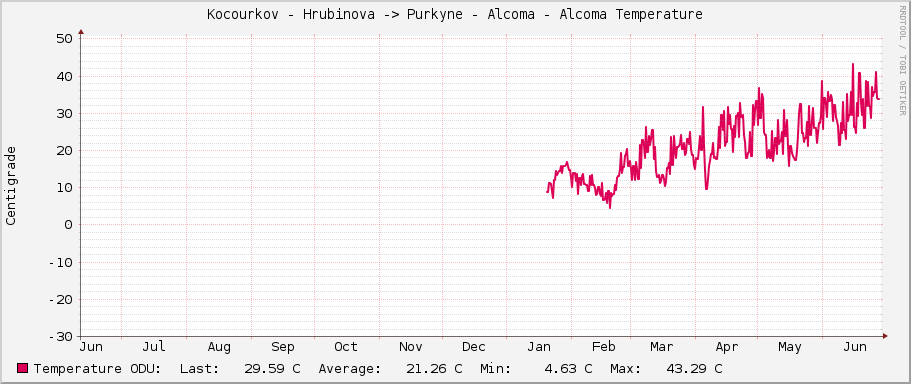The image size is (911, 384).
Task: Click the '0' y-axis label
Action: (68, 225)
